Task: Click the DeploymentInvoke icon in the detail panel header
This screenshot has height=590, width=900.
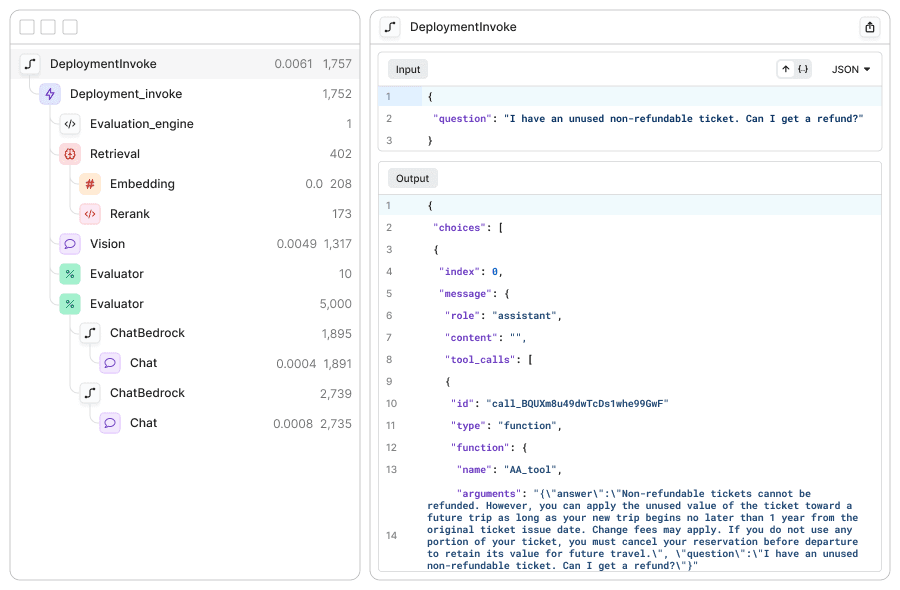Action: (x=390, y=27)
